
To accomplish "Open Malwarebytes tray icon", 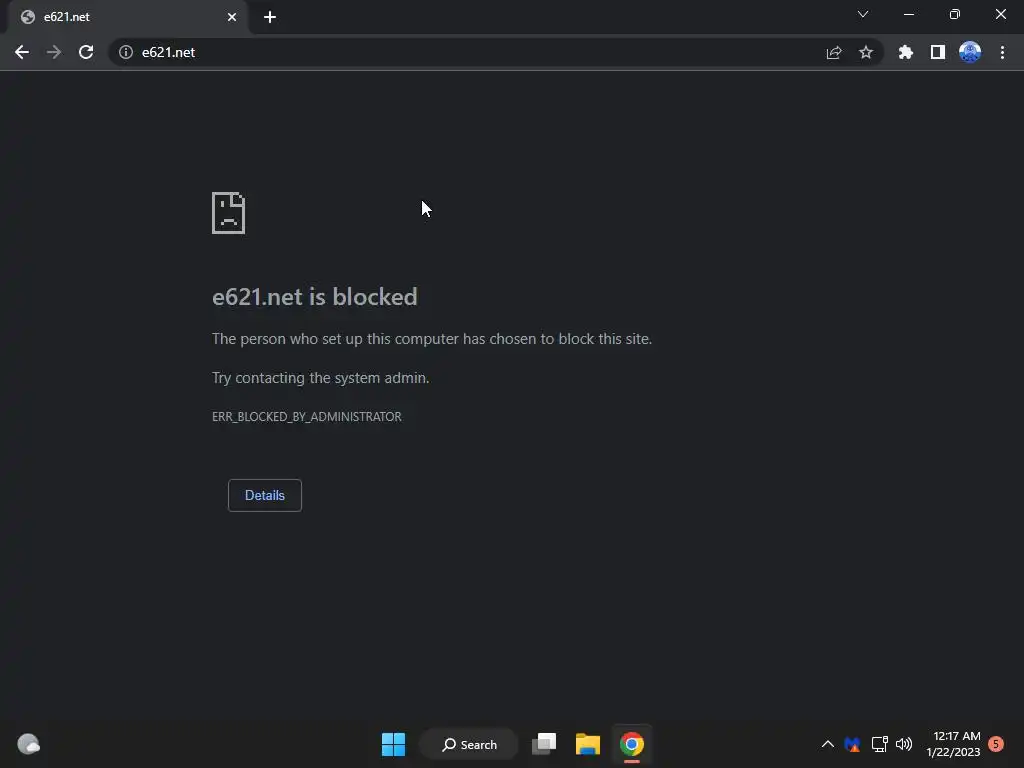I will tap(852, 744).
